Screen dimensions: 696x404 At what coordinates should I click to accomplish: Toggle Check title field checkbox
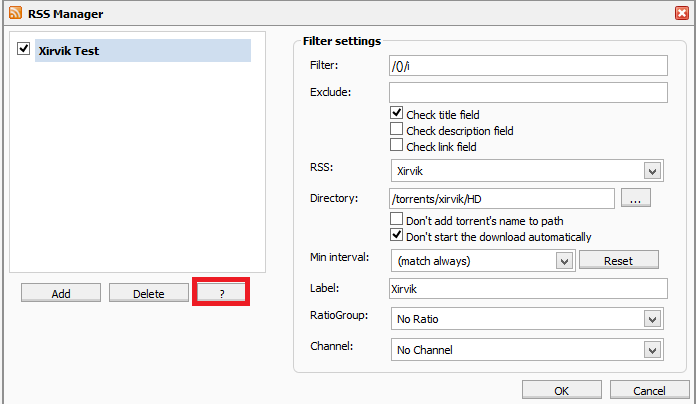coord(396,113)
